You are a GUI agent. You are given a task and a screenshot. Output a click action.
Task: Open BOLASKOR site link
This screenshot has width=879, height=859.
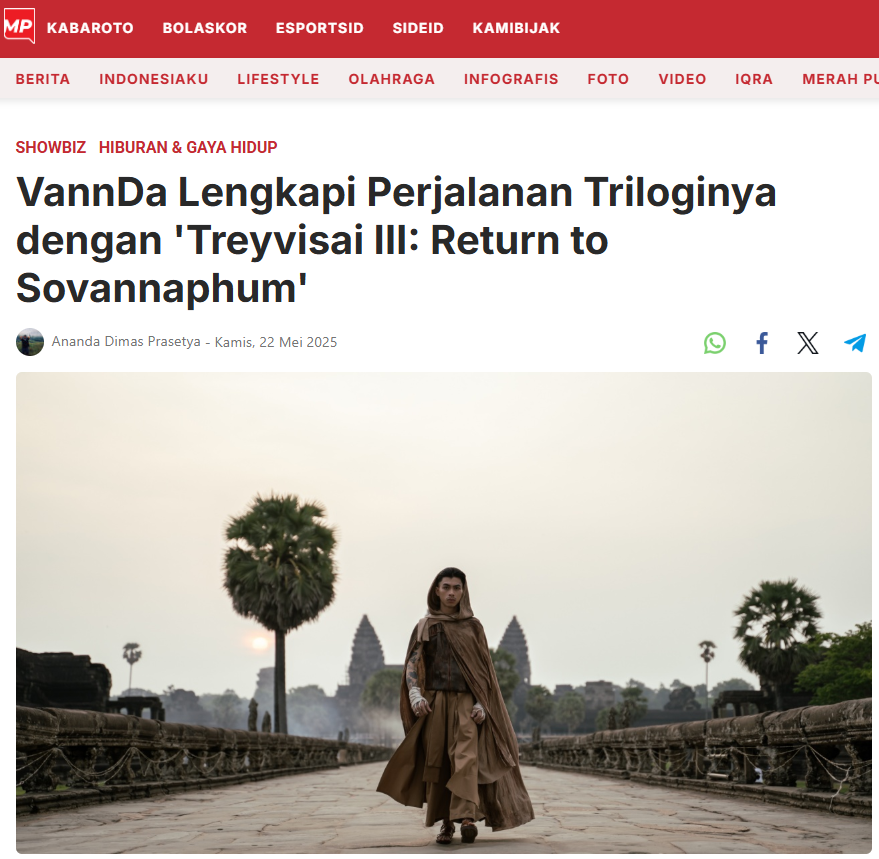coord(205,28)
